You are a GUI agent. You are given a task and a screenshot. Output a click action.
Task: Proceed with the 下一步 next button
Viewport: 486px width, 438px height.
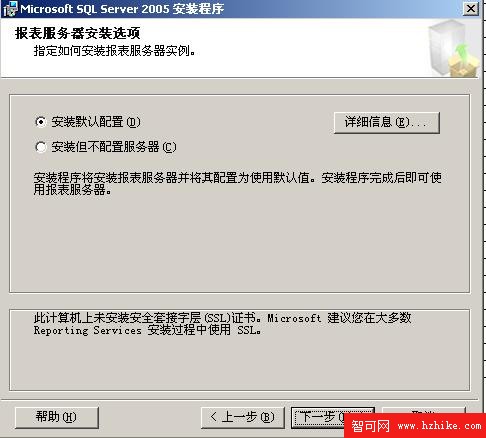(318, 417)
